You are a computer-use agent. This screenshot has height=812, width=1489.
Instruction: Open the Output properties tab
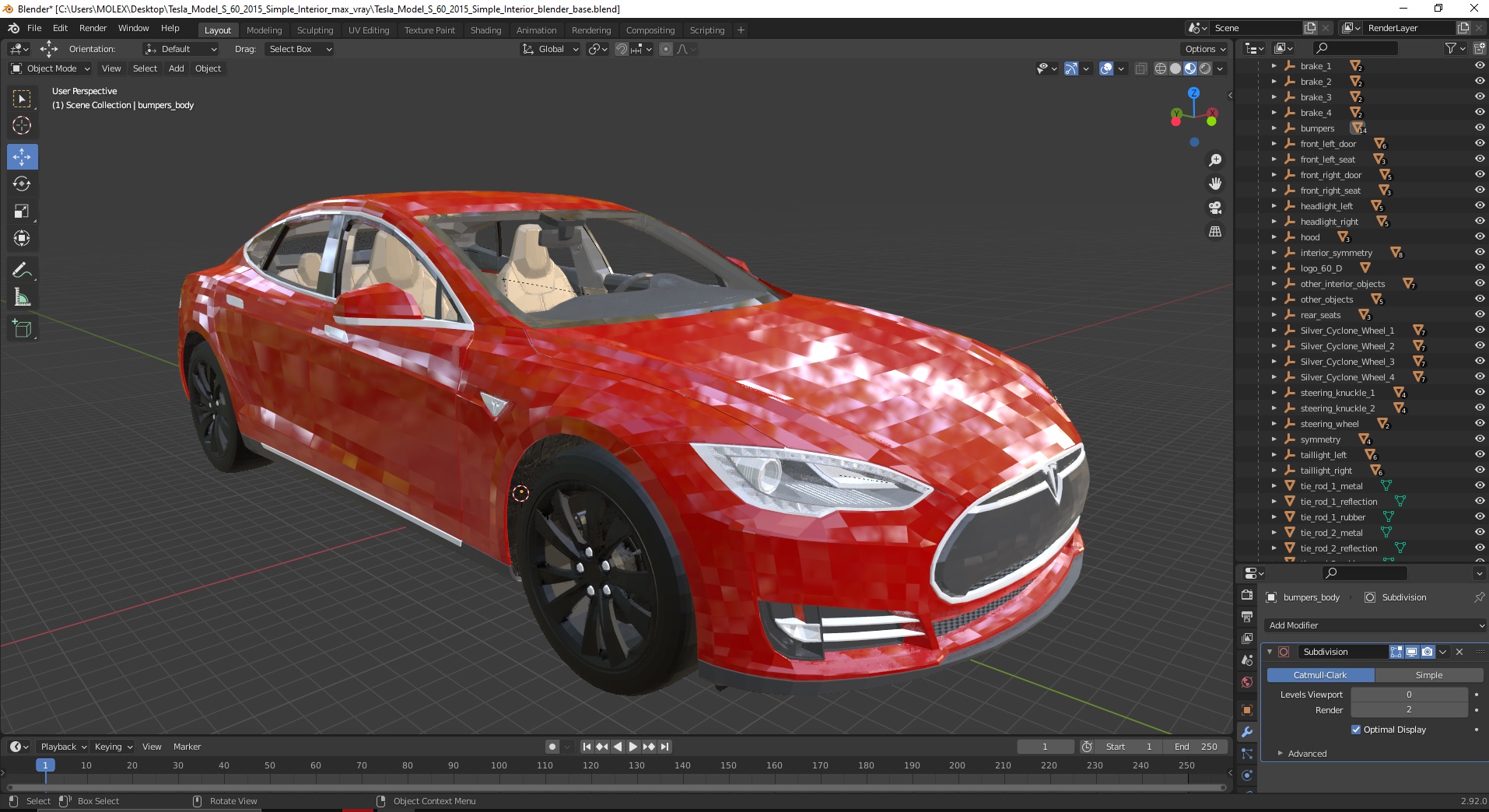[1247, 617]
